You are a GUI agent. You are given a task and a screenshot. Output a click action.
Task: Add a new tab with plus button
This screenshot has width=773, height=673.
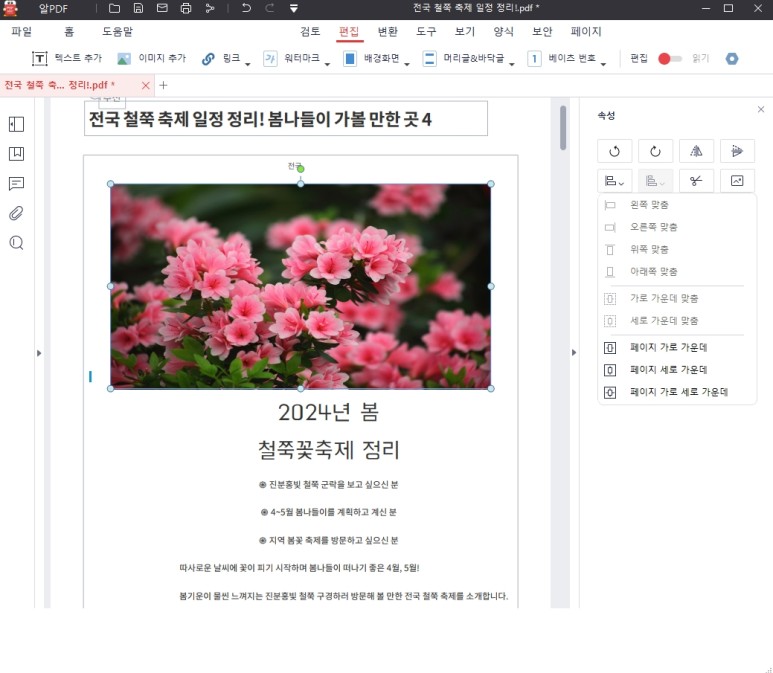(x=163, y=85)
